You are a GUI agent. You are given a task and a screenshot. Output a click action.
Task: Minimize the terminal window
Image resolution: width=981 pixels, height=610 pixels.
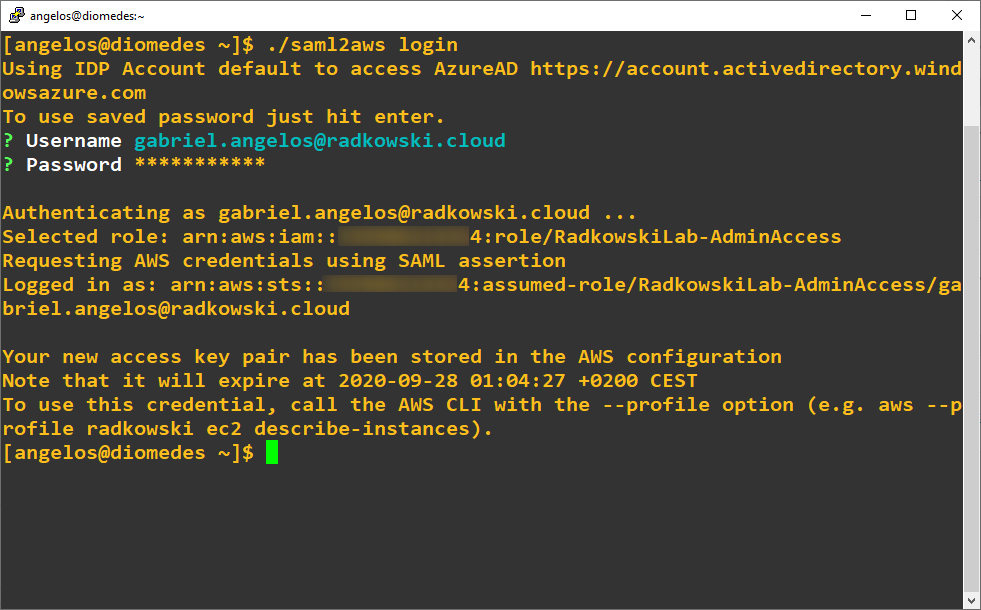click(866, 15)
